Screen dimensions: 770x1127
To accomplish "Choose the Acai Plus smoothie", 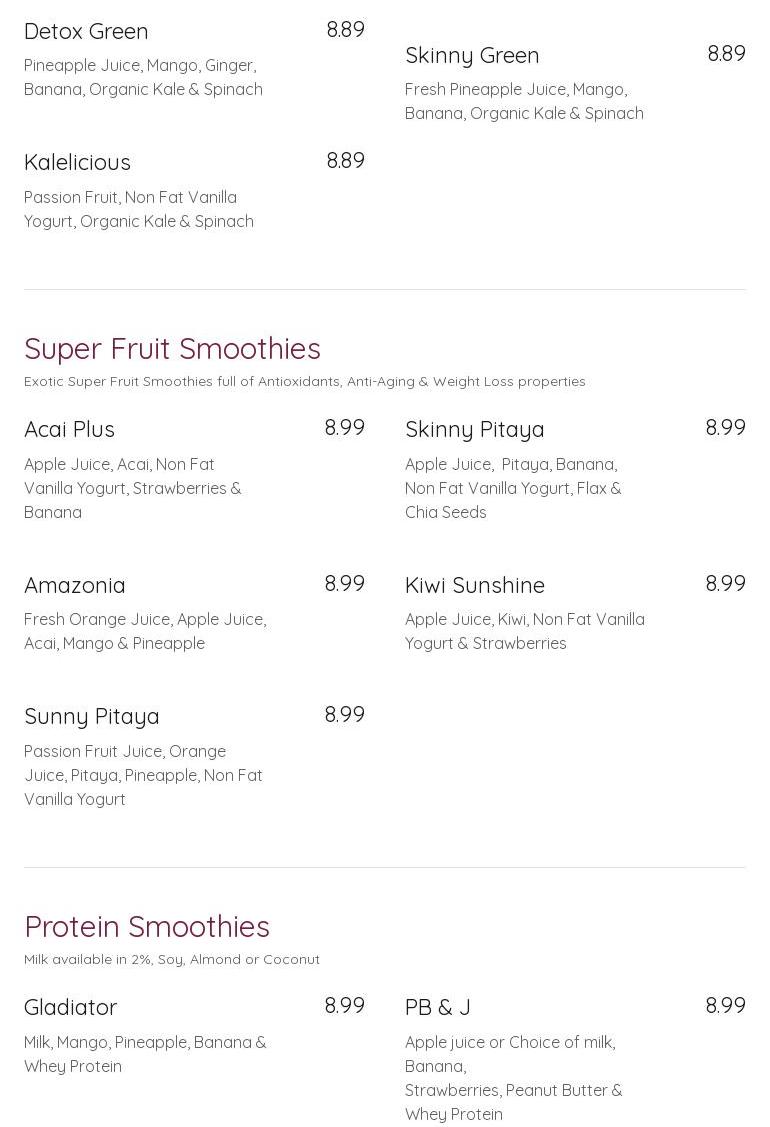I will click(69, 429).
